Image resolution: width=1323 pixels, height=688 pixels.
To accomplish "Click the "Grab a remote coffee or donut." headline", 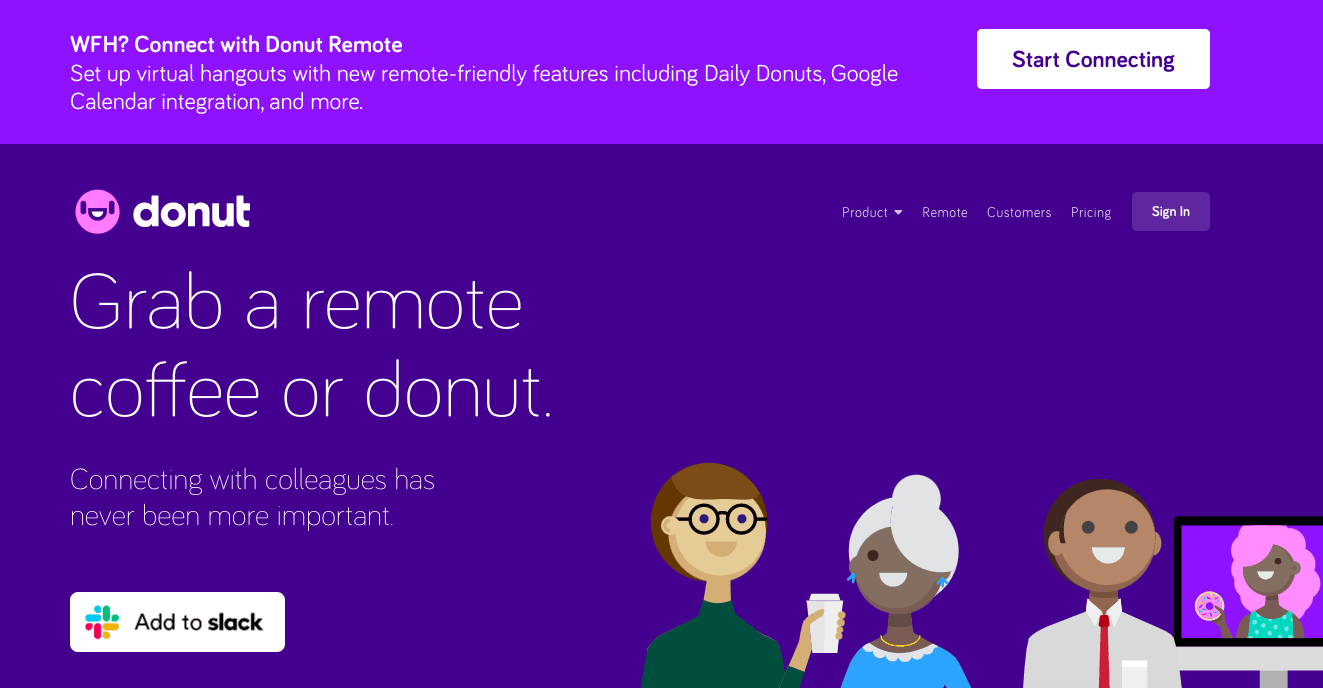I will click(x=311, y=345).
